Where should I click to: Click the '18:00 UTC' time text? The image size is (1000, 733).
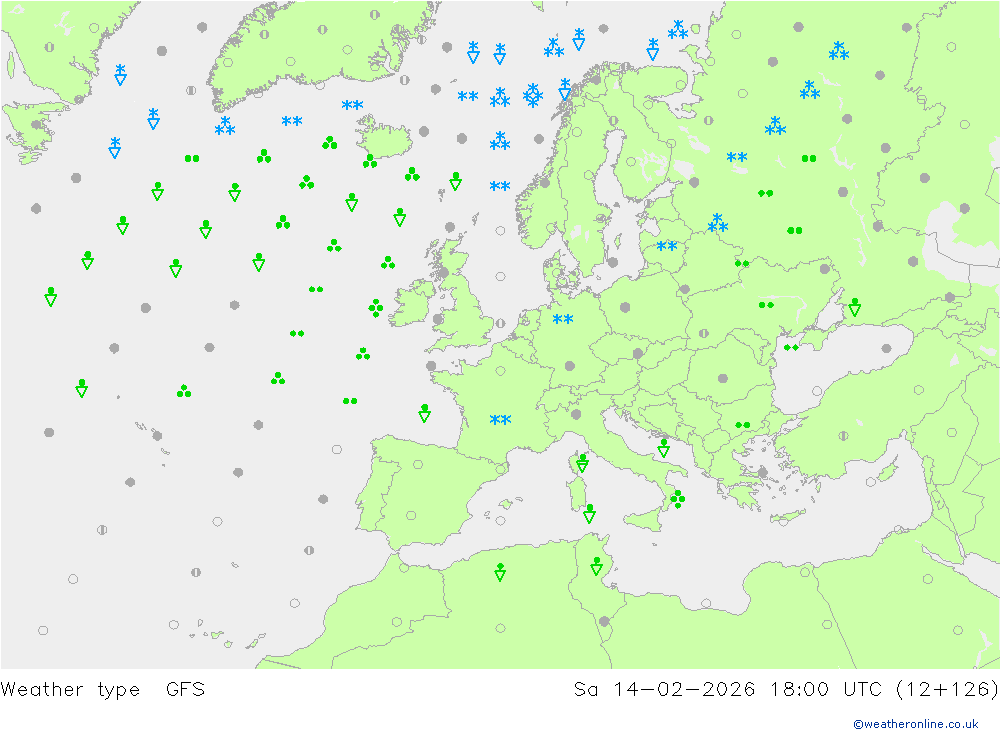826,690
